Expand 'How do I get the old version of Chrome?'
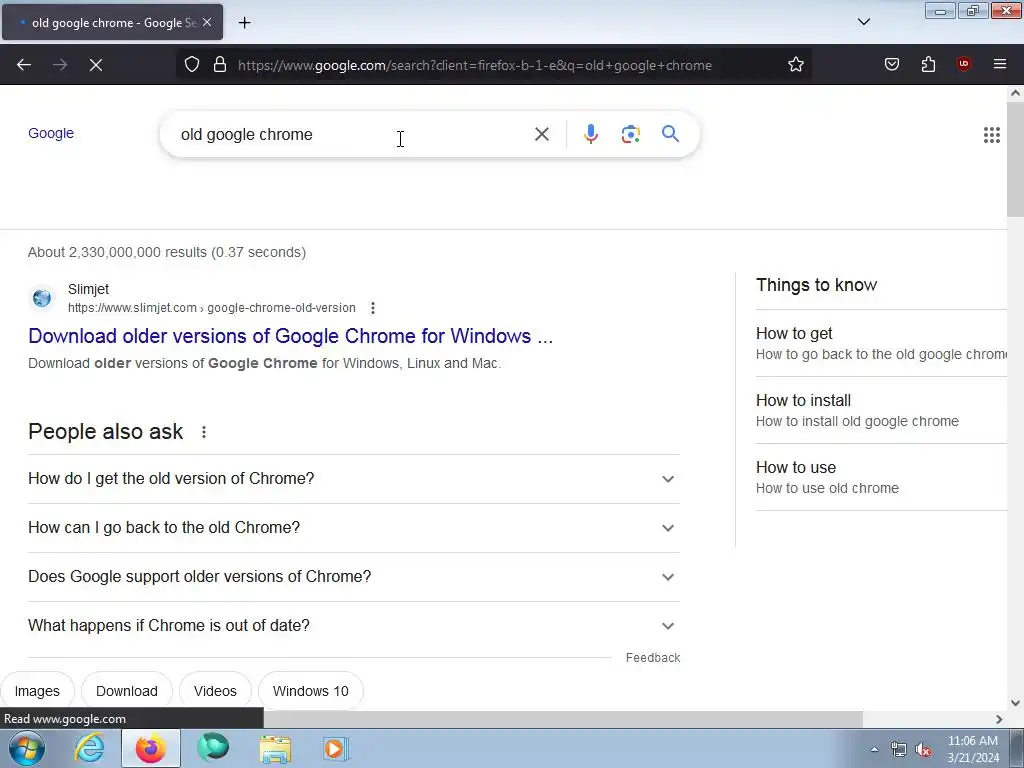Viewport: 1024px width, 768px height. tap(354, 479)
